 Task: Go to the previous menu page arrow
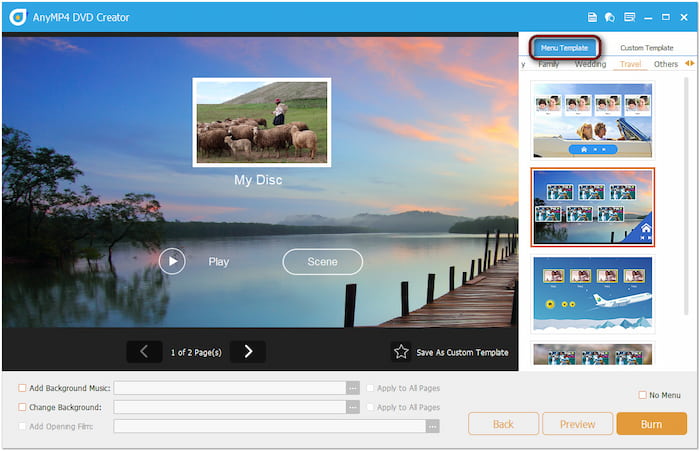tap(144, 351)
